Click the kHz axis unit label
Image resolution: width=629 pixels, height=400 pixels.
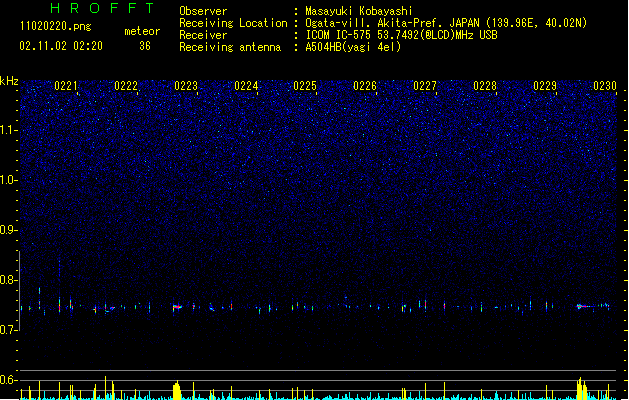pyautogui.click(x=9, y=81)
